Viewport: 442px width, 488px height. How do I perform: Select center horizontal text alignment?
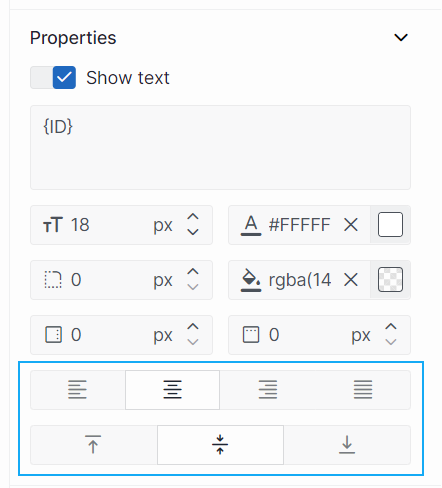coord(172,390)
